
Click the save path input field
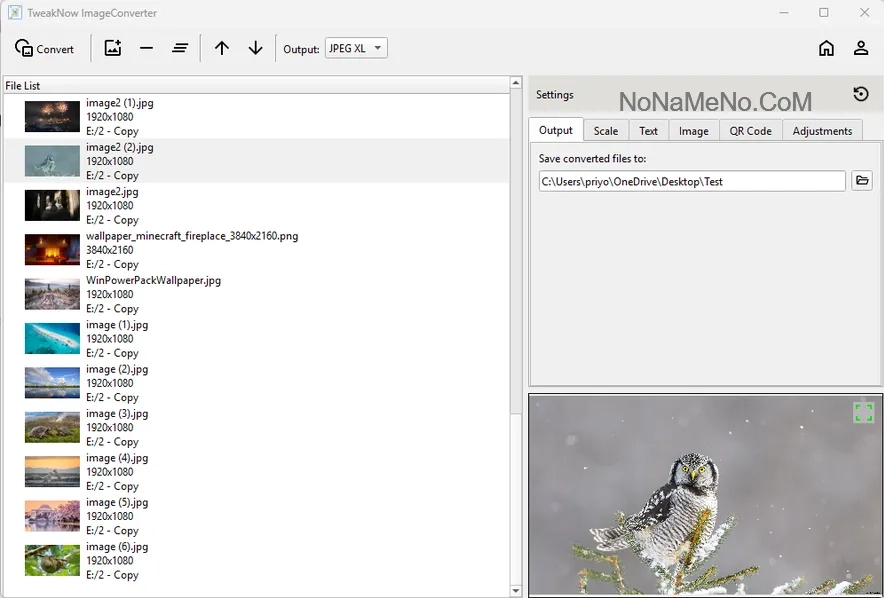[x=691, y=181]
